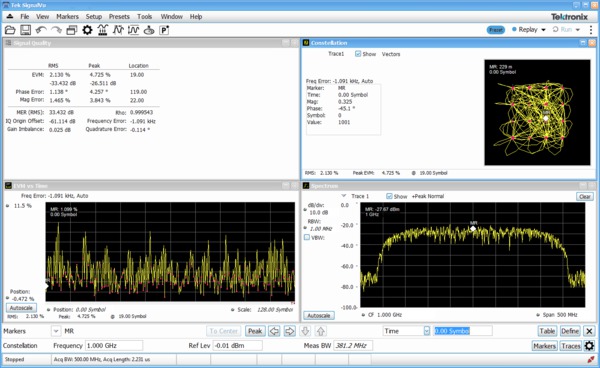The height and width of the screenshot is (368, 600).
Task: Open the Window menu
Action: point(171,16)
